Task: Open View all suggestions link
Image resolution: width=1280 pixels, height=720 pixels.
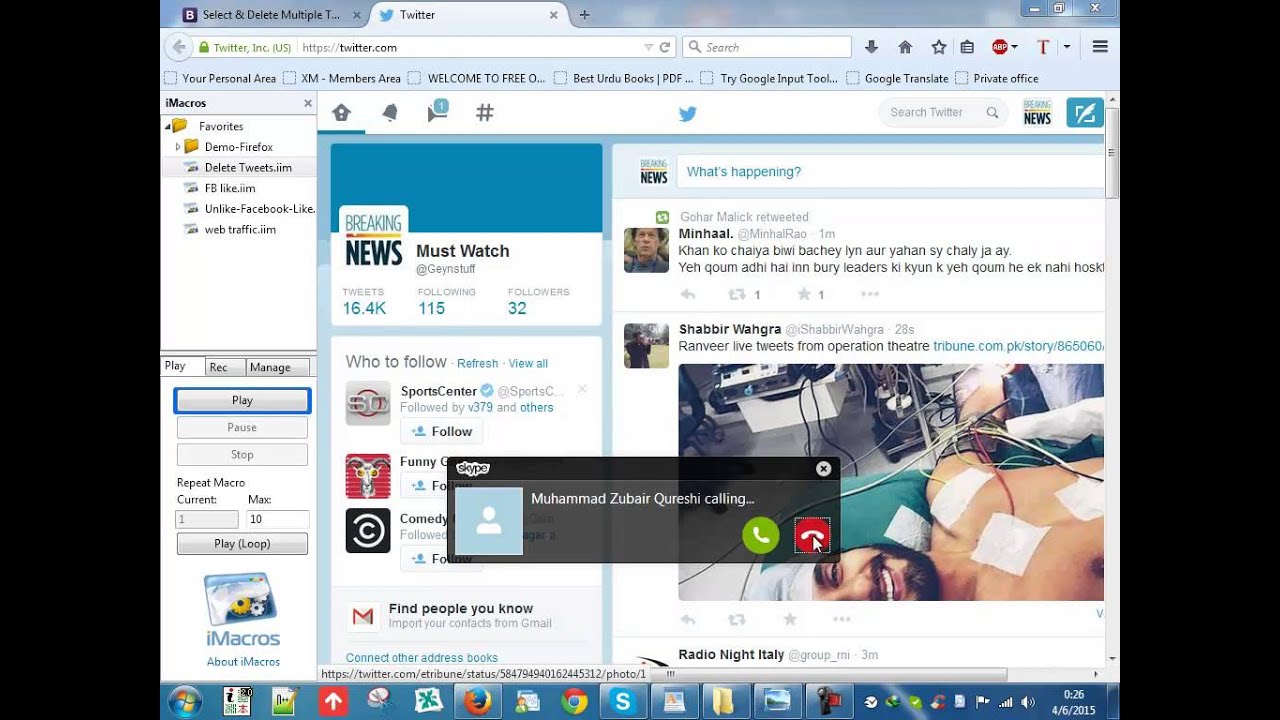Action: pyautogui.click(x=528, y=363)
